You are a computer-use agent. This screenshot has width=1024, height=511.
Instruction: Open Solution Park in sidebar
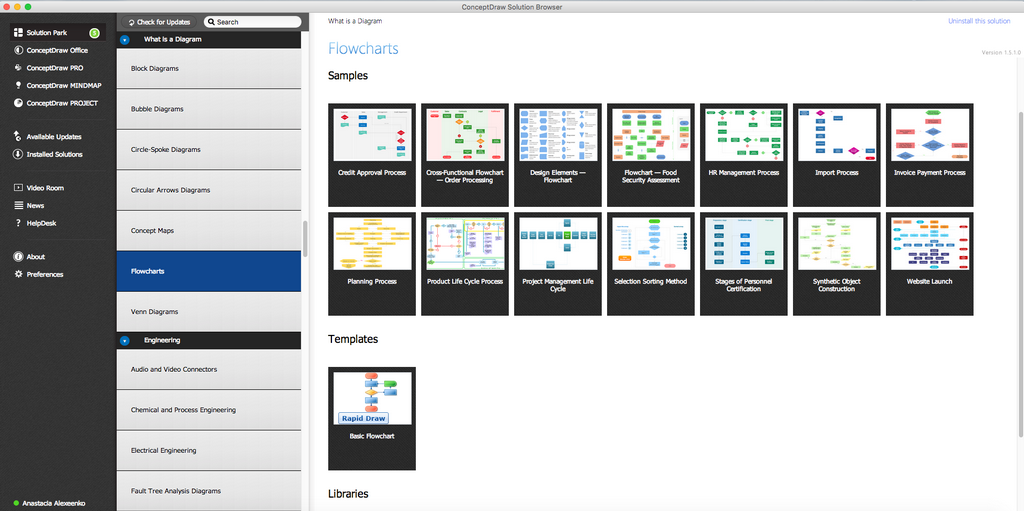(x=57, y=33)
